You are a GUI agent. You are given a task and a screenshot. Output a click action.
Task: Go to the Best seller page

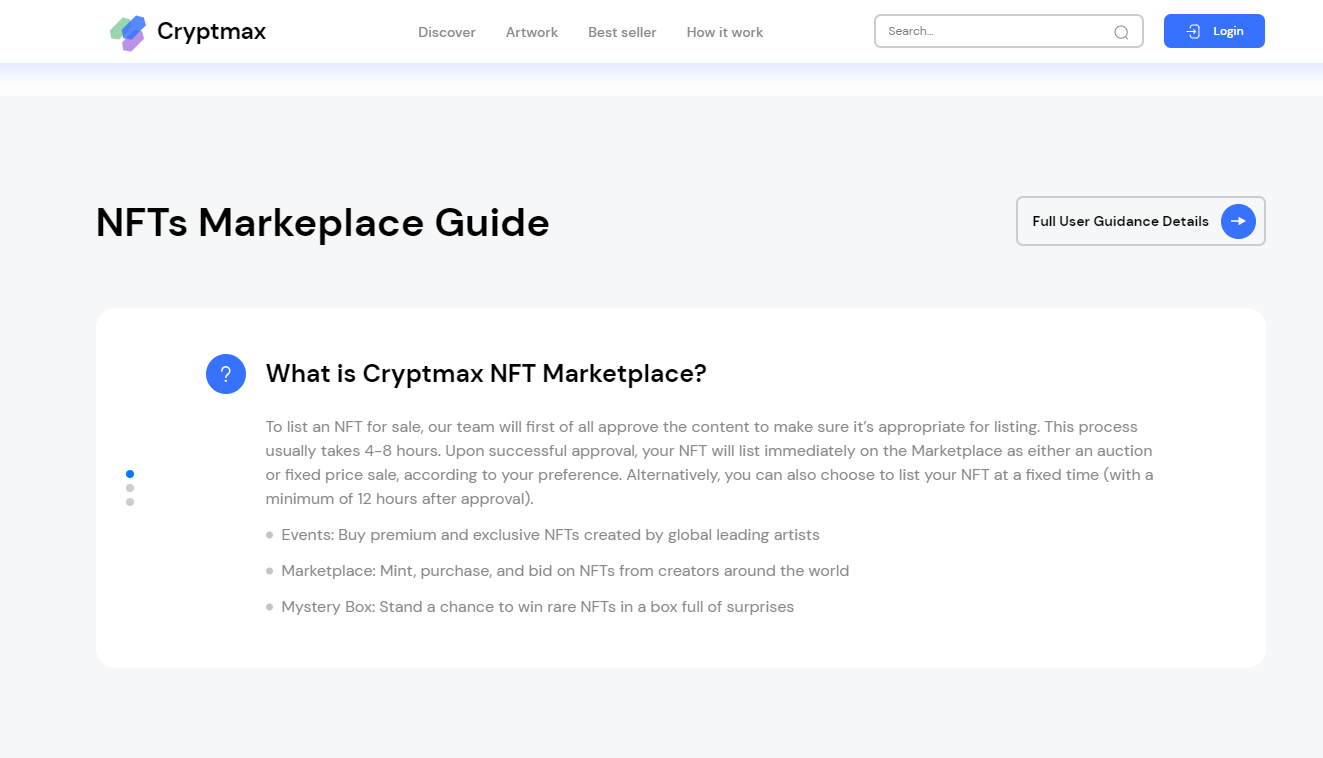[622, 32]
